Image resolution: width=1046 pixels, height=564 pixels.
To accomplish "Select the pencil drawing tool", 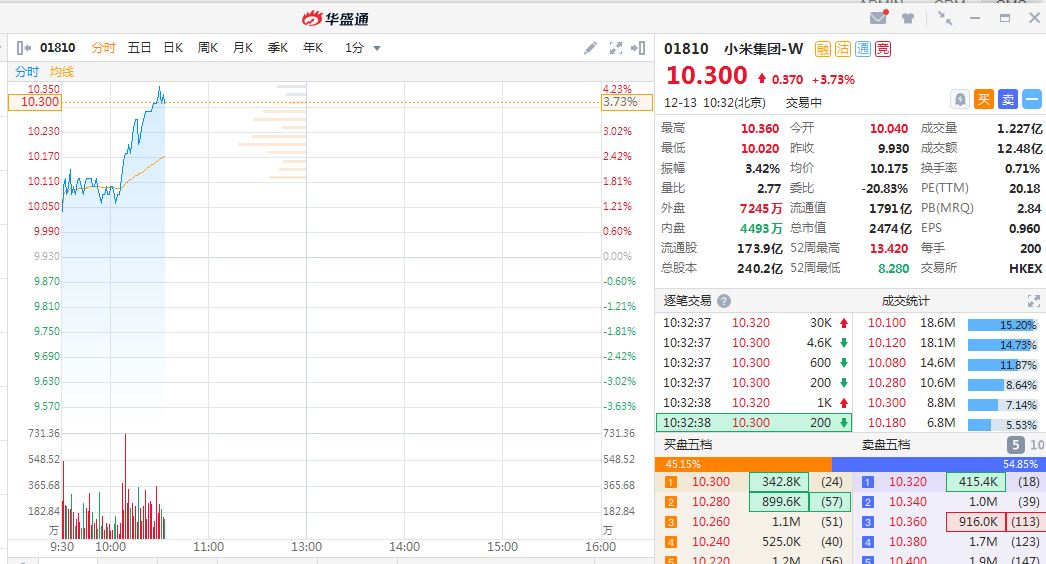I will pos(590,47).
